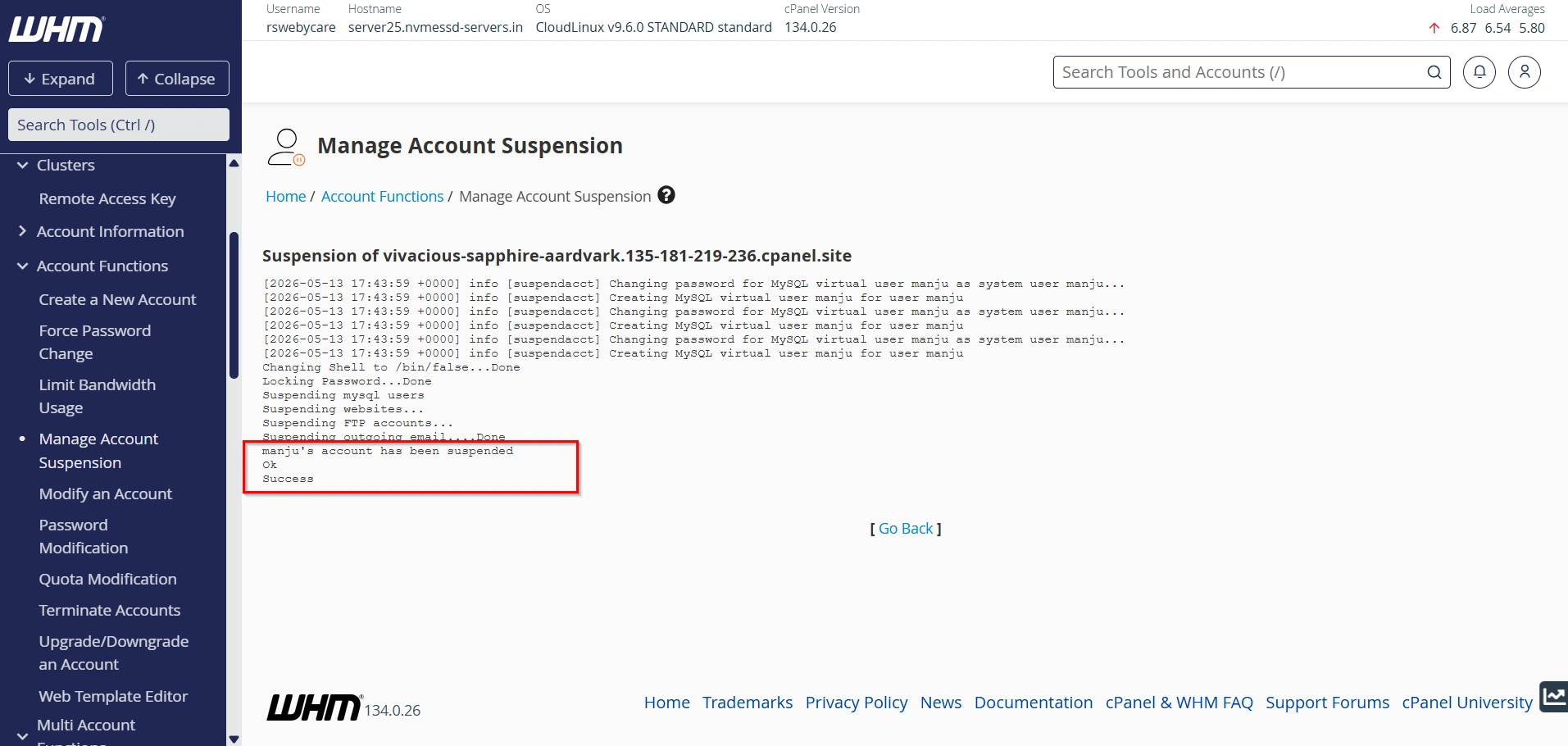Image resolution: width=1568 pixels, height=746 pixels.
Task: Click the username rswebycare
Action: pyautogui.click(x=301, y=27)
